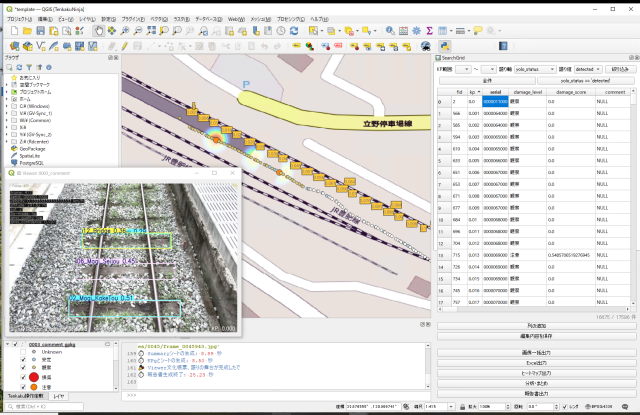Toggle the Unknown legend checkbox
This screenshot has width=640, height=415.
pyautogui.click(x=24, y=352)
